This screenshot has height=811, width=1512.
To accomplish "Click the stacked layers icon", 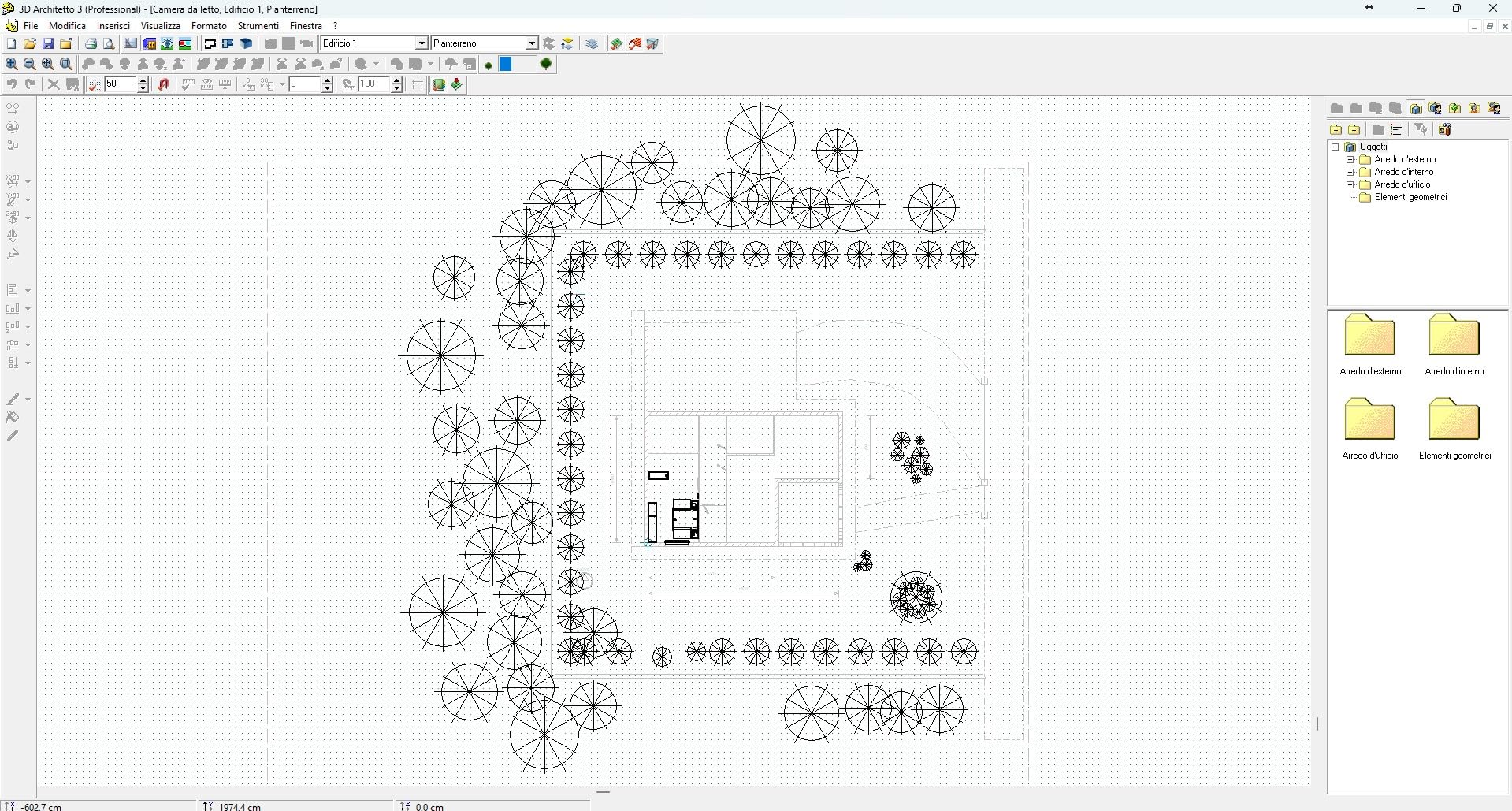I will pyautogui.click(x=592, y=43).
